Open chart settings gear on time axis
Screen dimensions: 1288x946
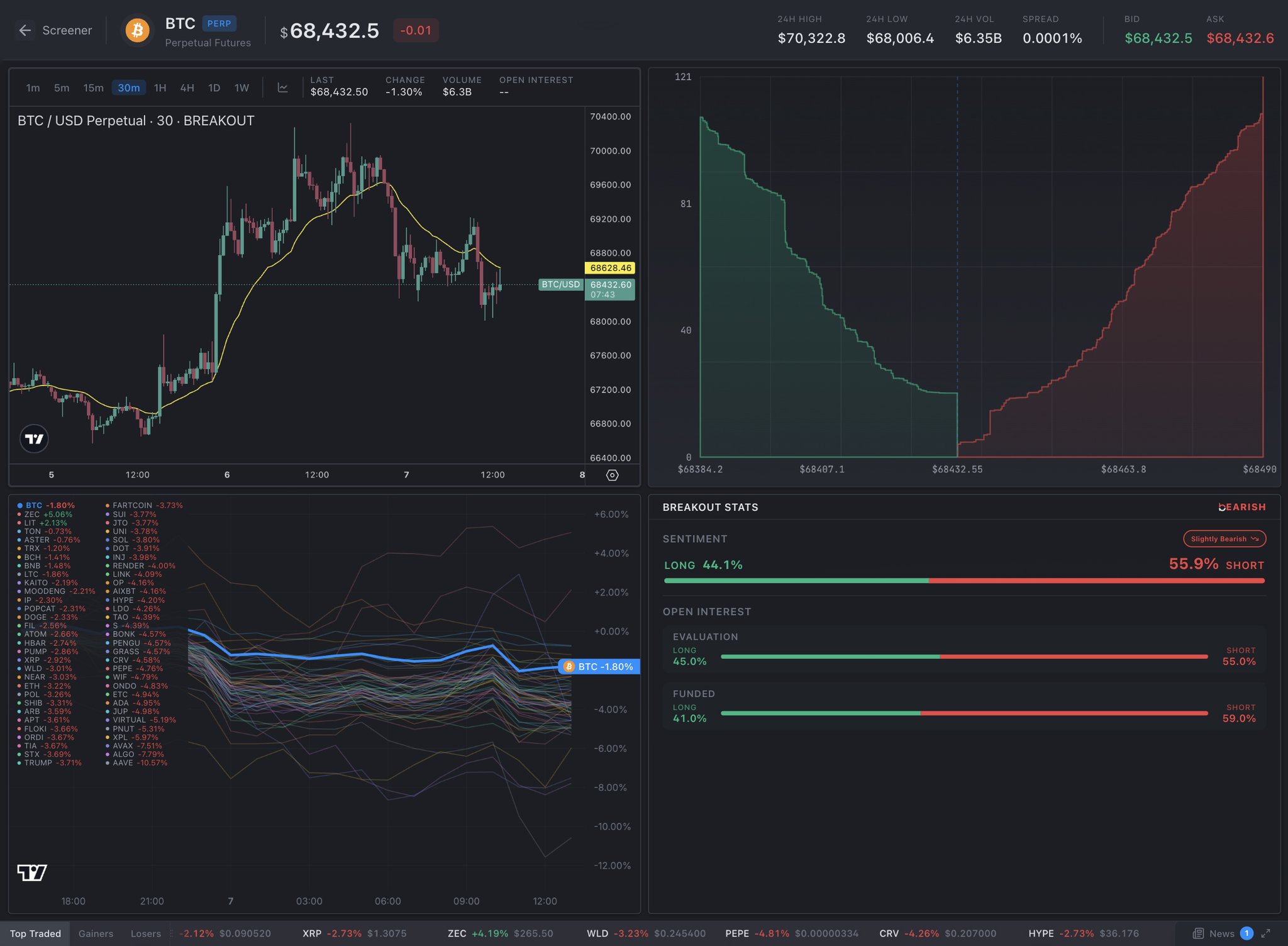coord(612,475)
